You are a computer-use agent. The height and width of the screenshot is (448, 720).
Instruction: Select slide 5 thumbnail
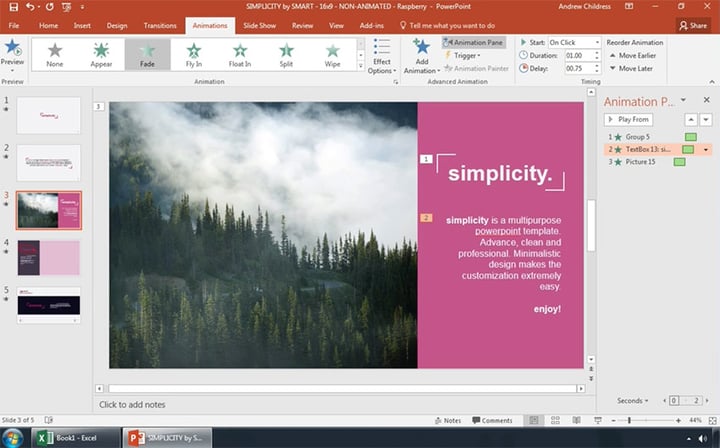[49, 305]
